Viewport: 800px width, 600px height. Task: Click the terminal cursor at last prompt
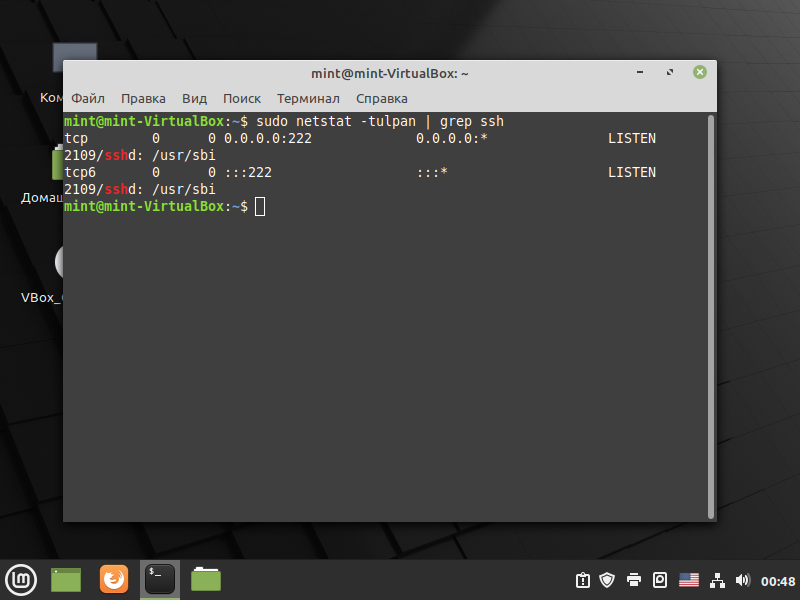pos(260,207)
